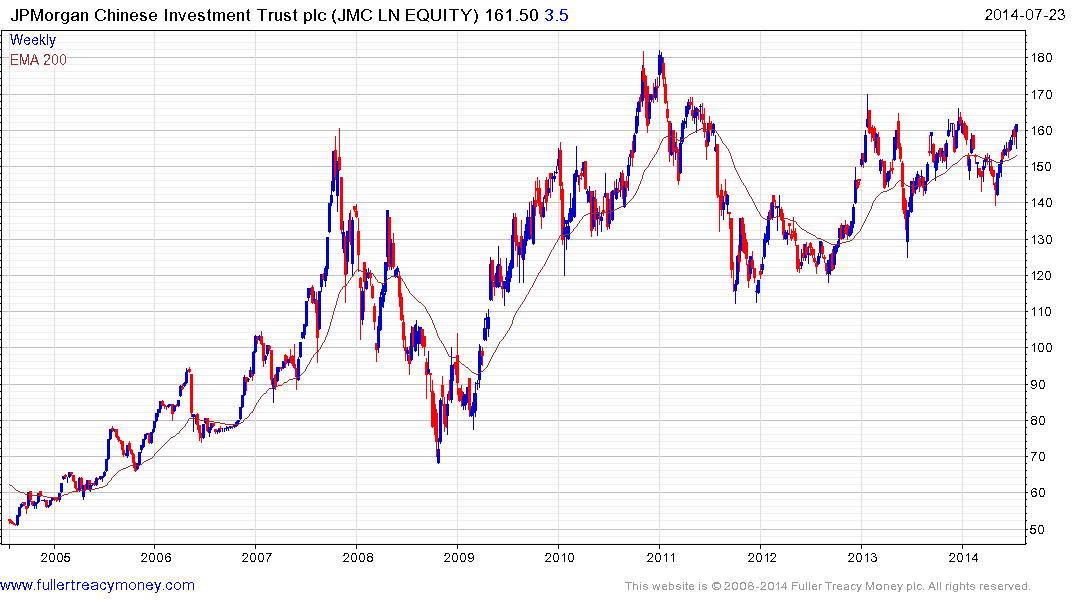1075x600 pixels.
Task: Click the 140 price axis label
Action: 1041,203
